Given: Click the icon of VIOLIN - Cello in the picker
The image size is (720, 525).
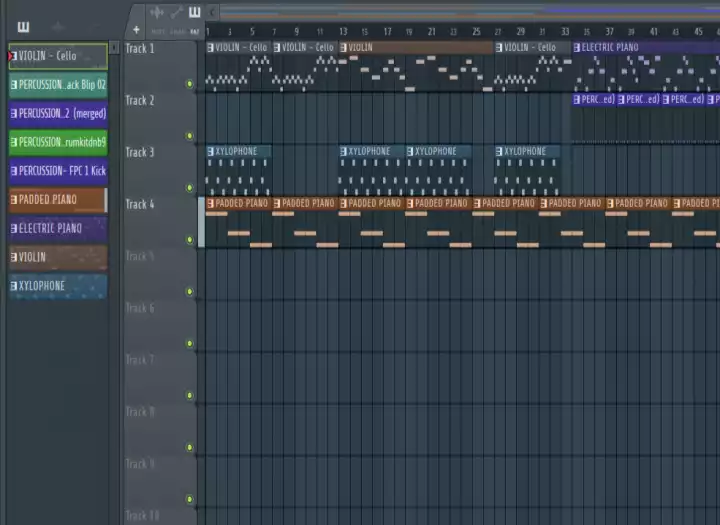Looking at the screenshot, I should click(x=14, y=56).
